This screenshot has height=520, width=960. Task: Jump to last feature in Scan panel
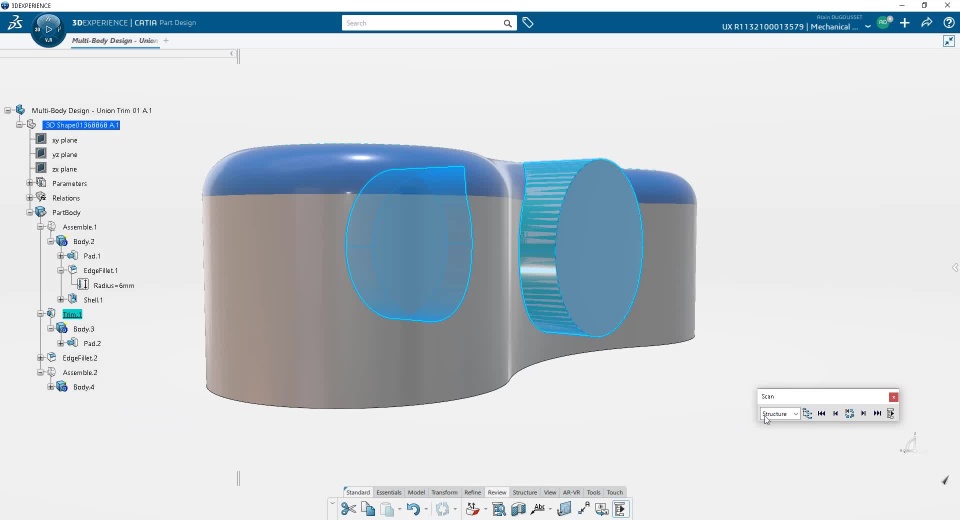[x=877, y=413]
